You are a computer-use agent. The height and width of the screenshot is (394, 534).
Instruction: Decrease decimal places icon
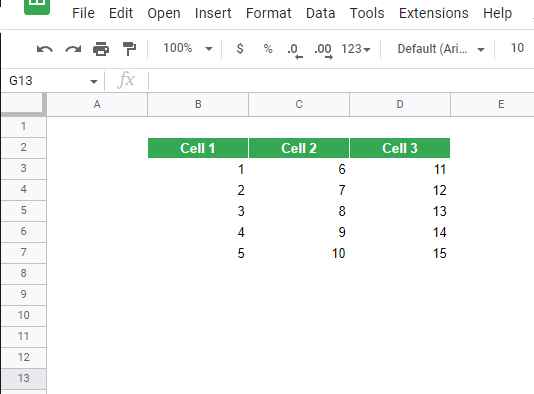coord(295,51)
